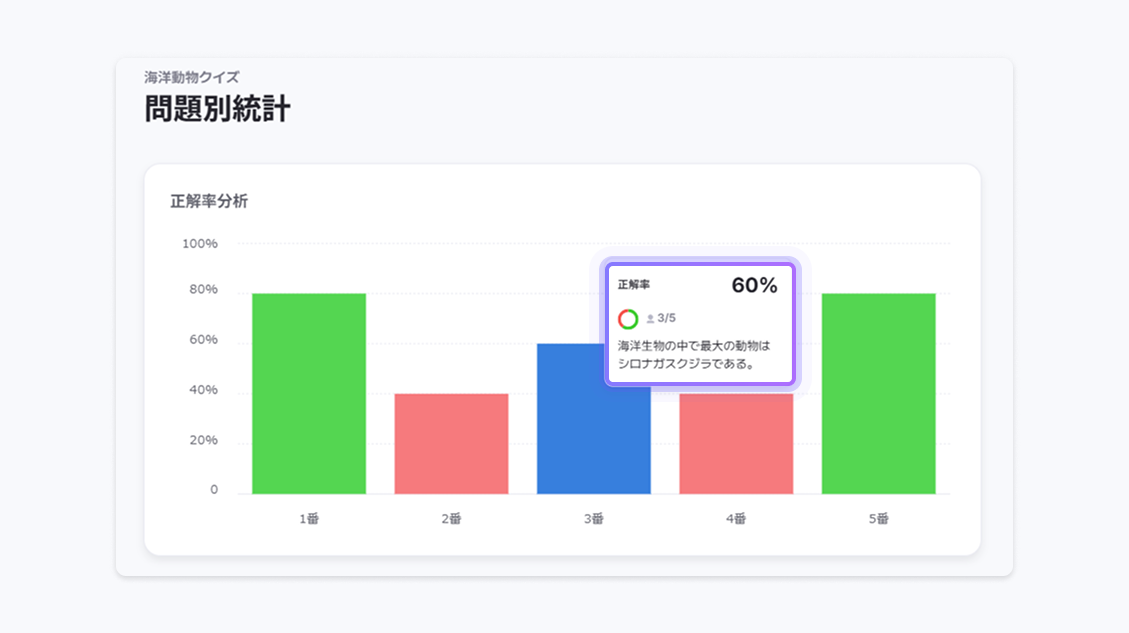
Task: Click the 2番 axis label
Action: tap(451, 519)
